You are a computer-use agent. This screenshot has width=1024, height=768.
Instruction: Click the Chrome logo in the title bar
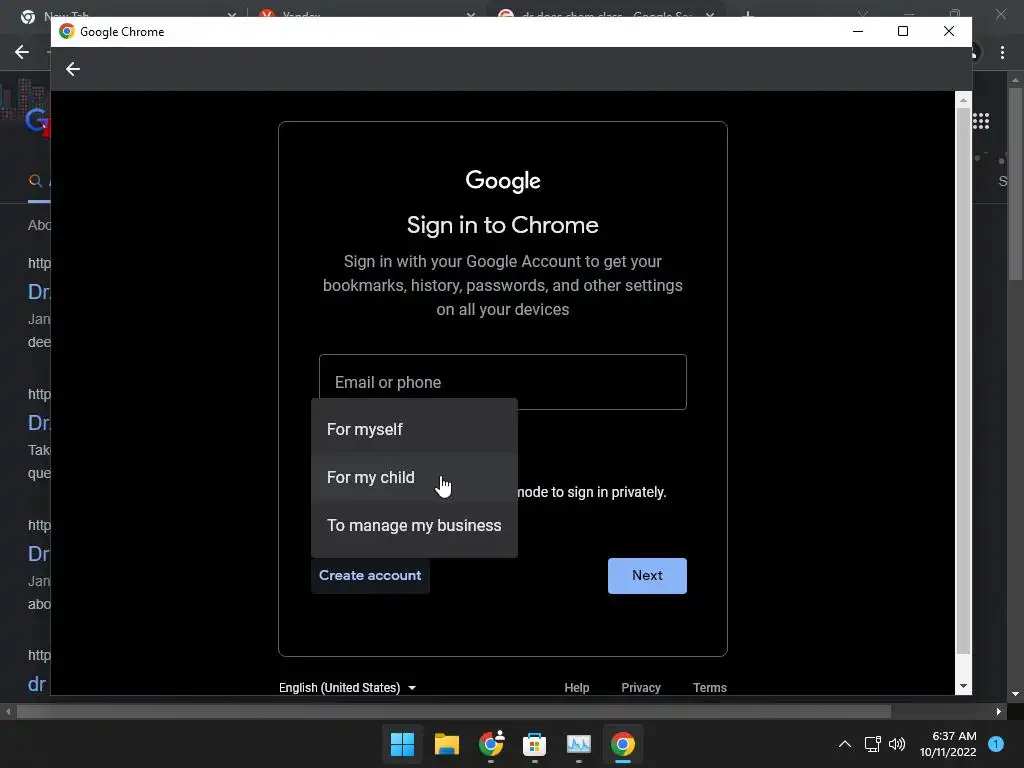[67, 31]
